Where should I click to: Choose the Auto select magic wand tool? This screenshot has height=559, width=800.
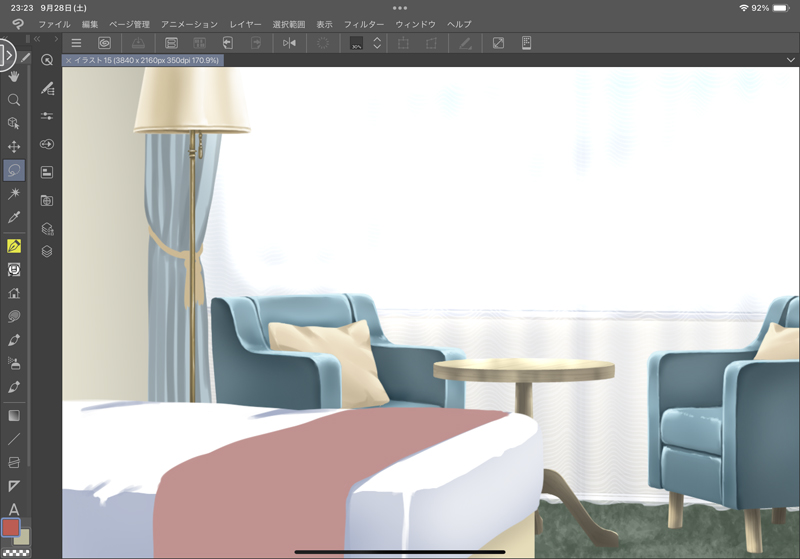pyautogui.click(x=14, y=193)
